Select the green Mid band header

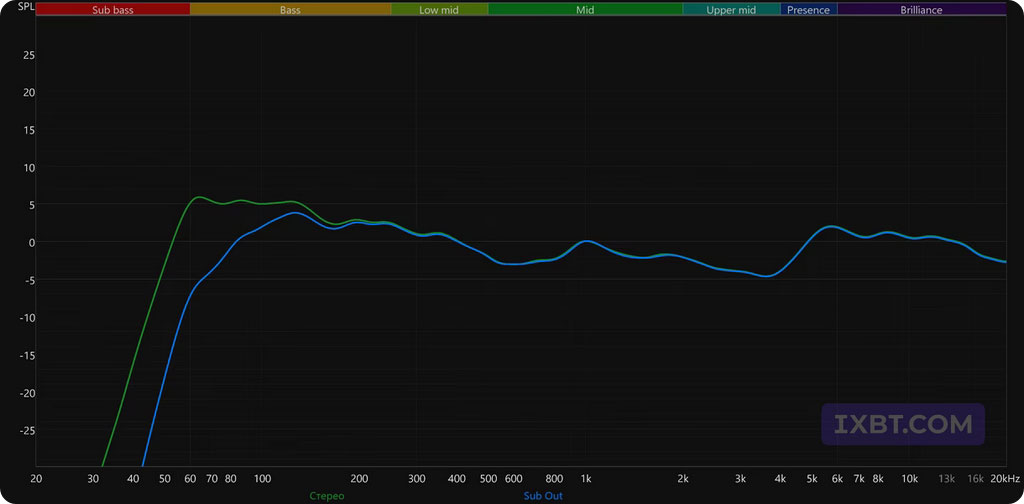click(585, 10)
